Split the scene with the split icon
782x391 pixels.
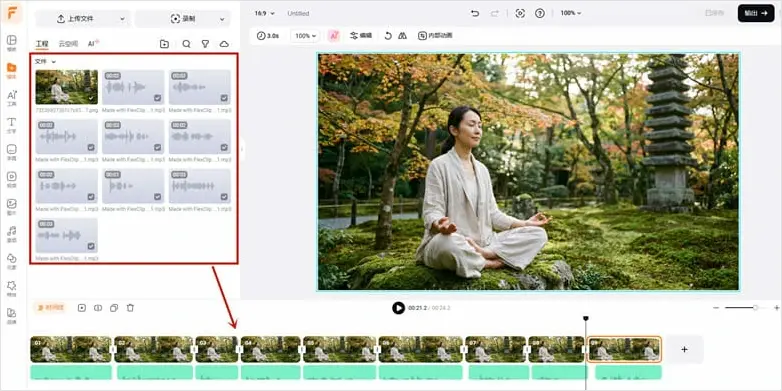98,308
